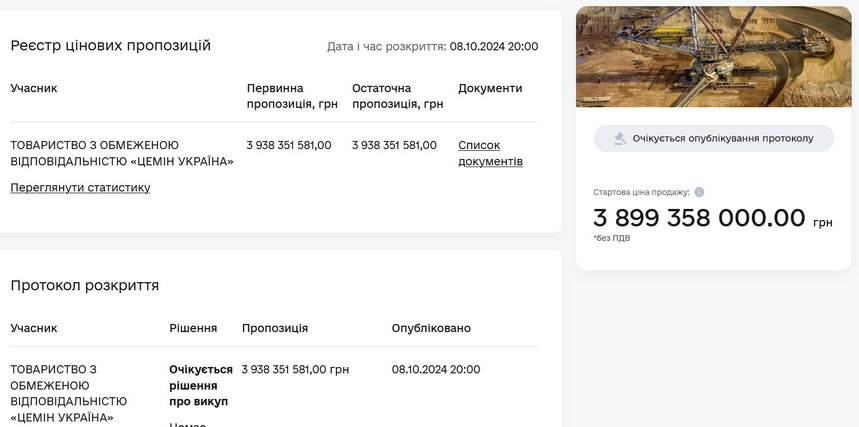The image size is (859, 427).
Task: Open the mining excavator lot image
Action: coord(713,57)
